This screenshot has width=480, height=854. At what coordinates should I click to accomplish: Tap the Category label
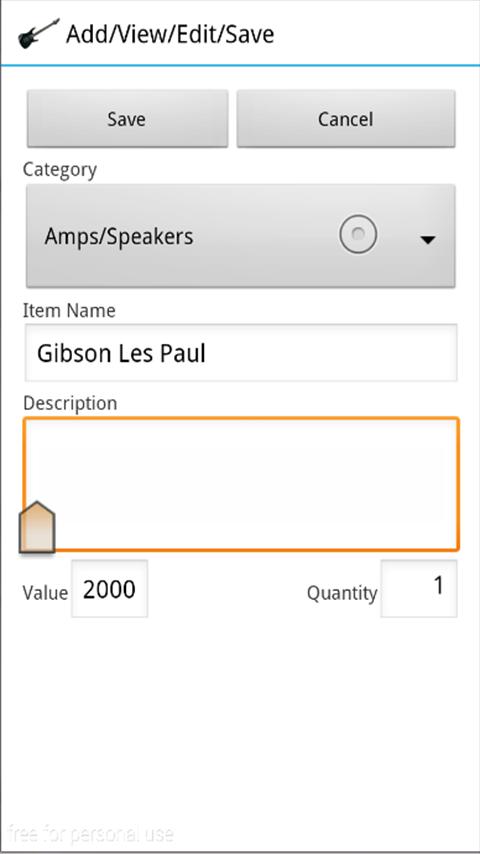click(x=60, y=170)
